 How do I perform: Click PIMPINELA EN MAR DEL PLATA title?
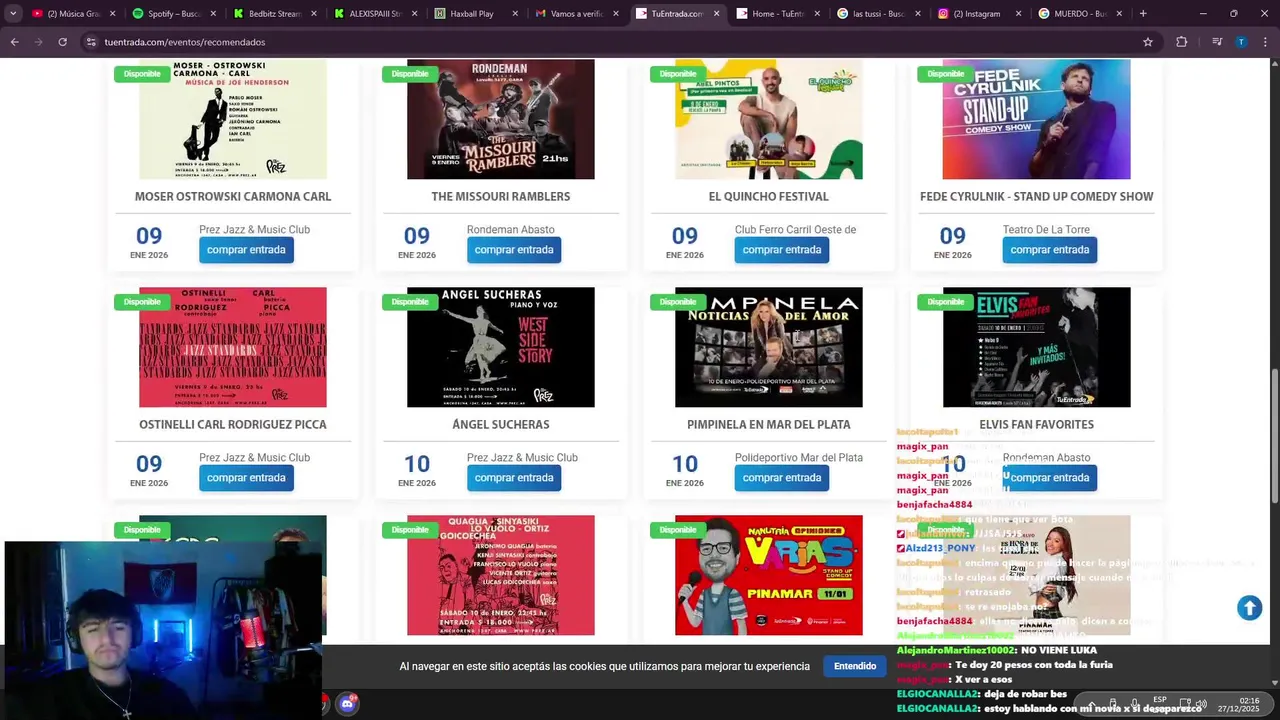click(769, 425)
